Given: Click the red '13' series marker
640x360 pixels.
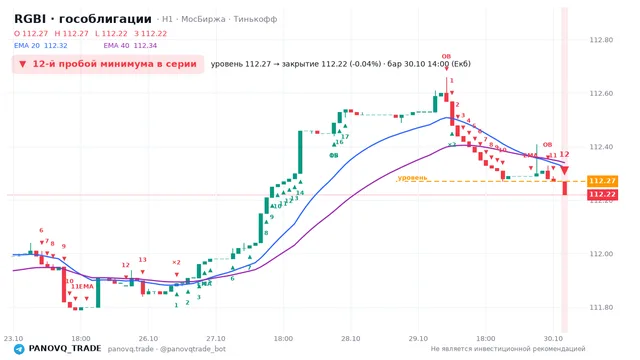Looking at the screenshot, I should 142,260.
